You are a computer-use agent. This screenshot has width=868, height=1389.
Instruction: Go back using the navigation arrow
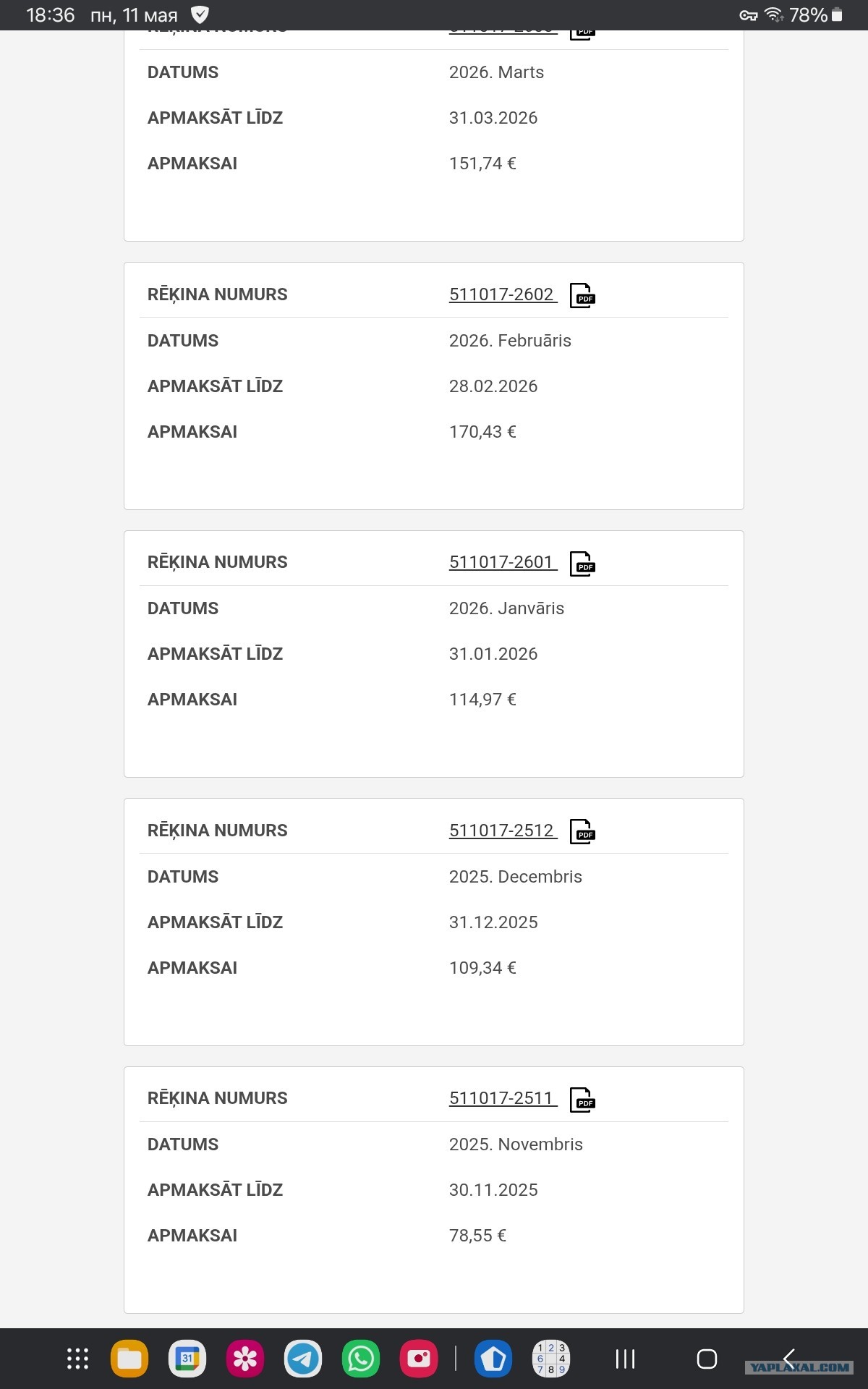pos(788,1359)
